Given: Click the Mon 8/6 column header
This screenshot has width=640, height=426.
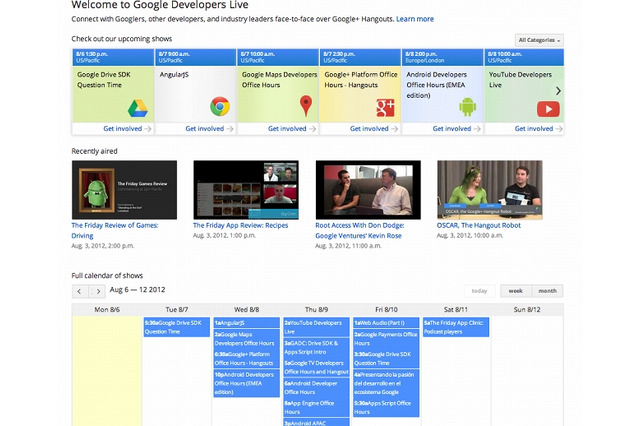Looking at the screenshot, I should [x=107, y=310].
